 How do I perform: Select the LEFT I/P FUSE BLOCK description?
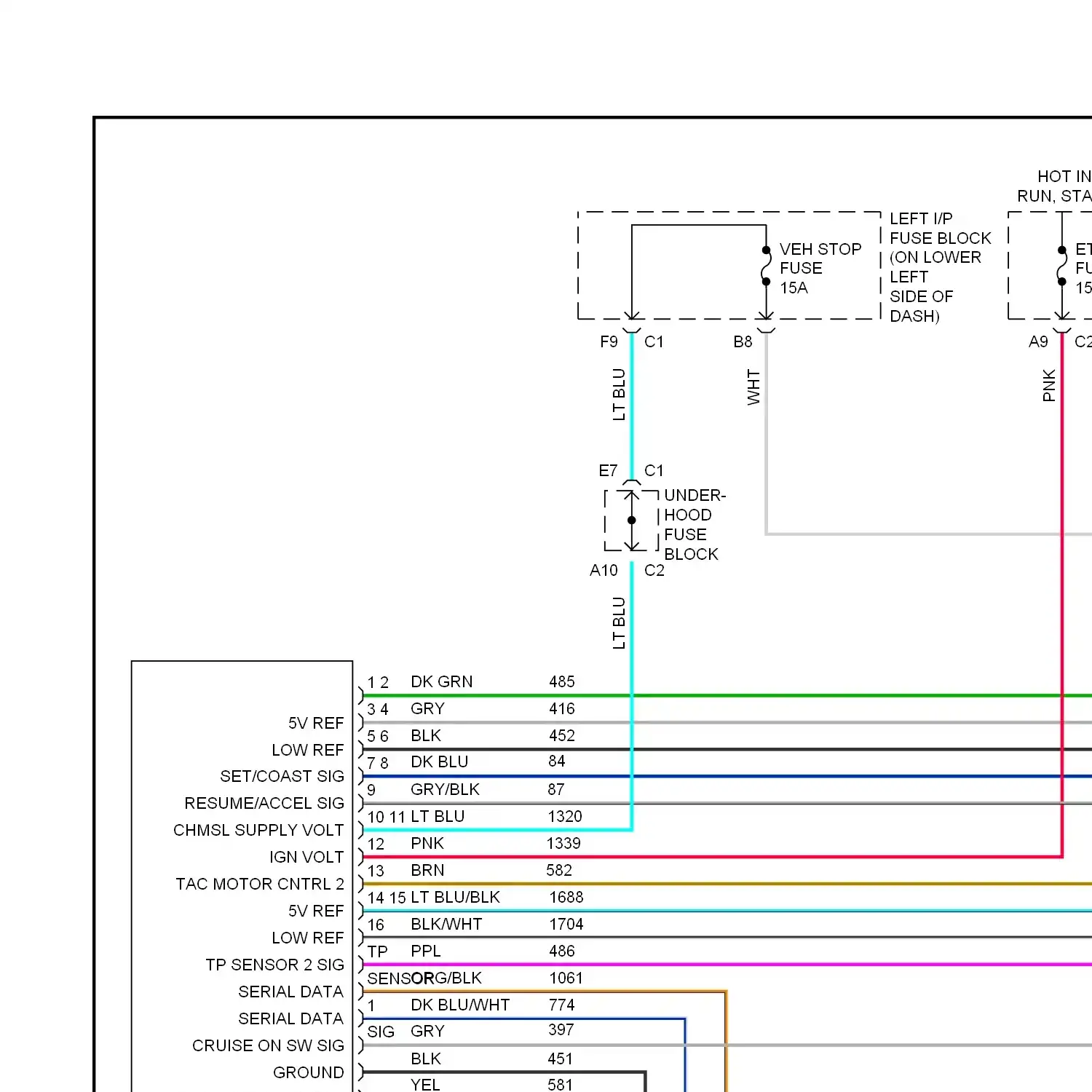pos(940,267)
